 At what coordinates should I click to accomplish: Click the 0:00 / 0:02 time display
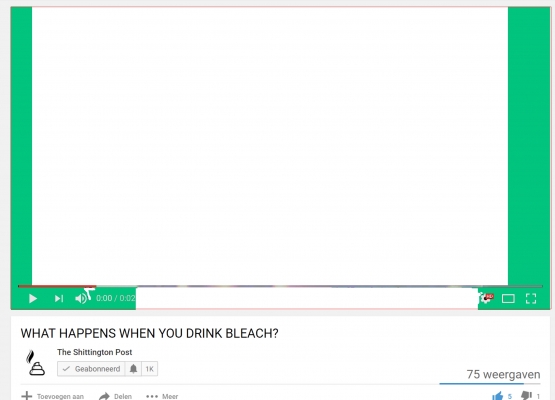pyautogui.click(x=115, y=298)
